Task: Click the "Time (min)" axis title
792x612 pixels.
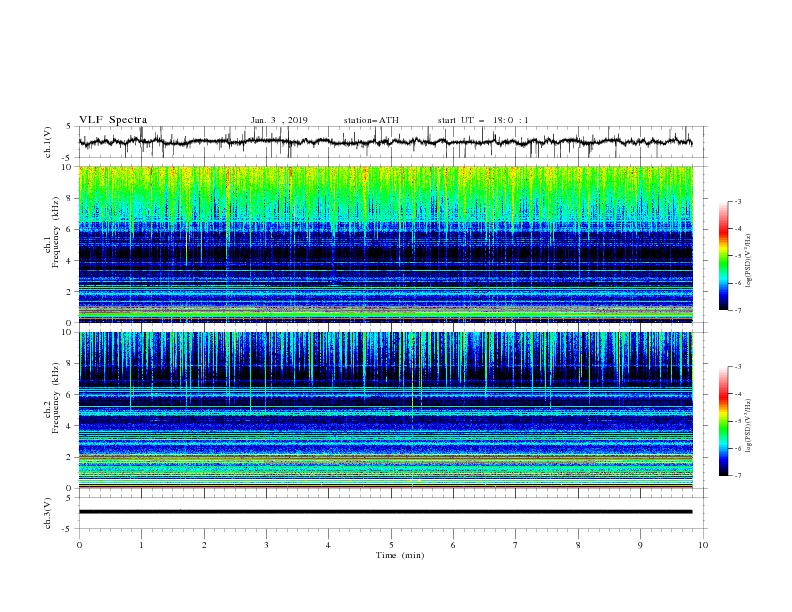Action: [400, 555]
